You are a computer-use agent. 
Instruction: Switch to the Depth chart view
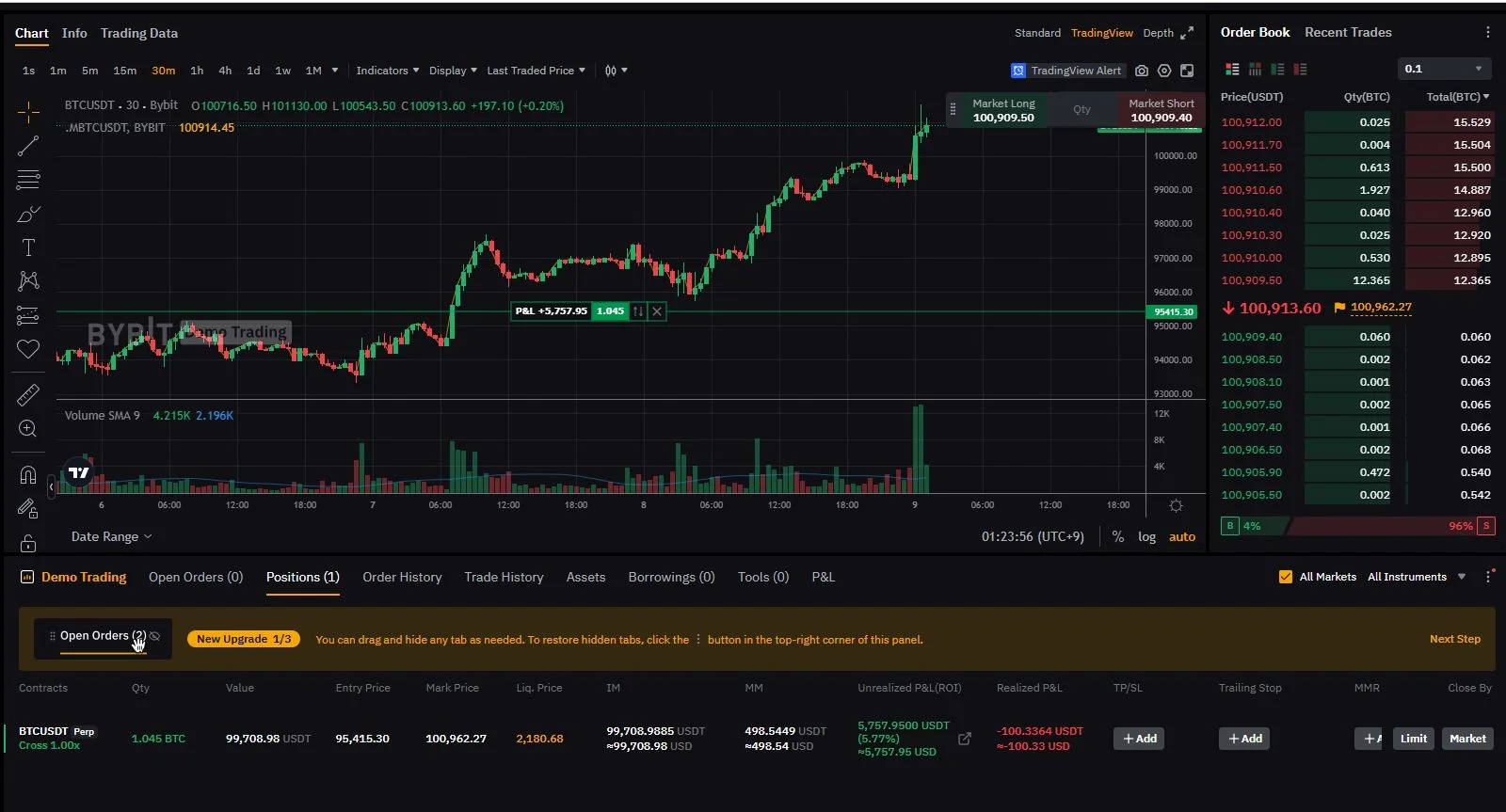(1158, 33)
